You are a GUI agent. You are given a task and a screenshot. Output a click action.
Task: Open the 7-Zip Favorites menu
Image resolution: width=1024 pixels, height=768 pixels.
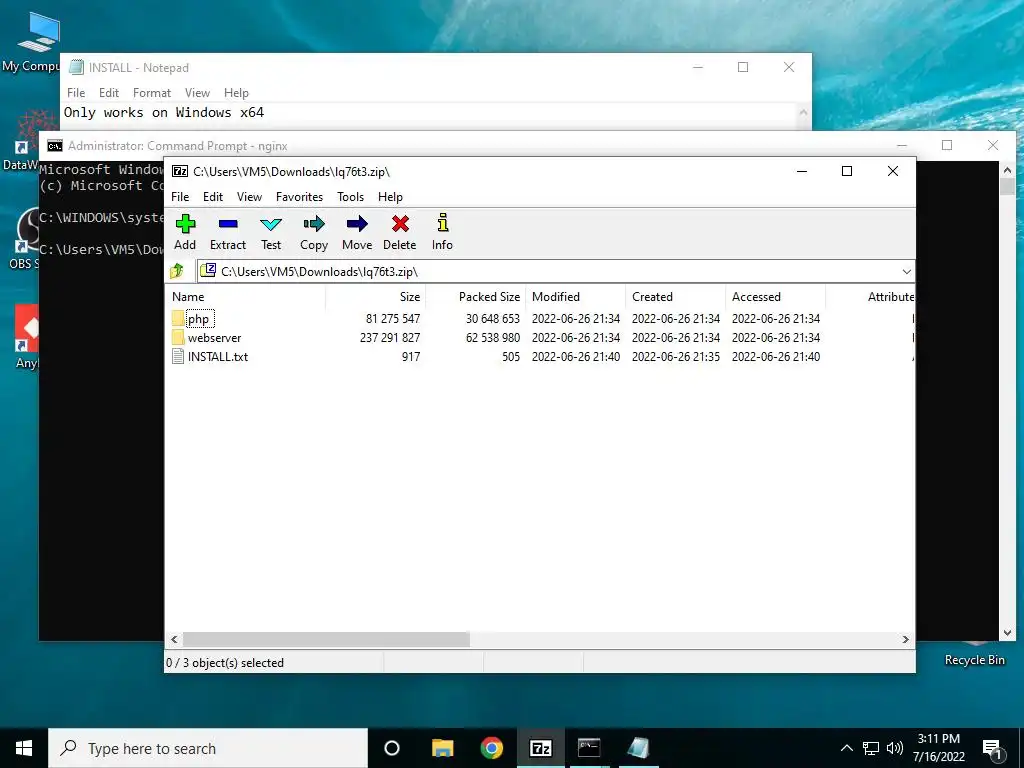pyautogui.click(x=299, y=197)
